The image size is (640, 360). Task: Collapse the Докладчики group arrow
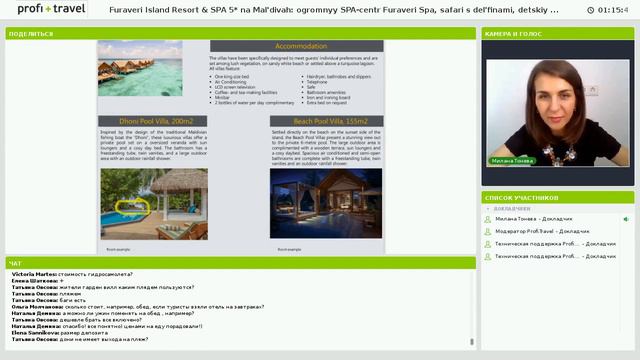tap(488, 209)
